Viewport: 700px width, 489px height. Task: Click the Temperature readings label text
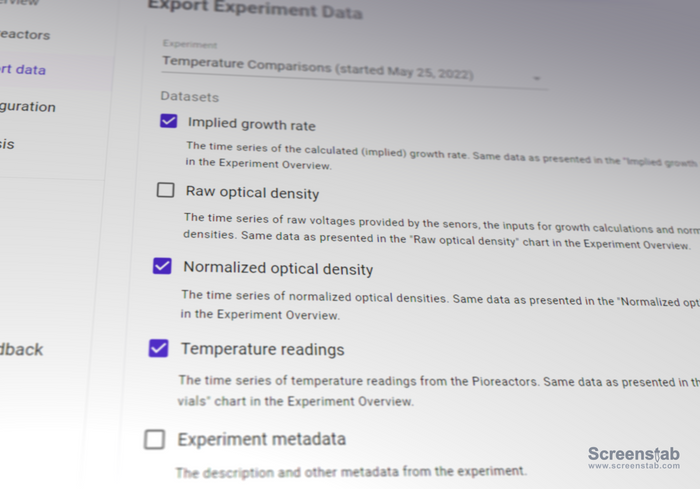262,350
